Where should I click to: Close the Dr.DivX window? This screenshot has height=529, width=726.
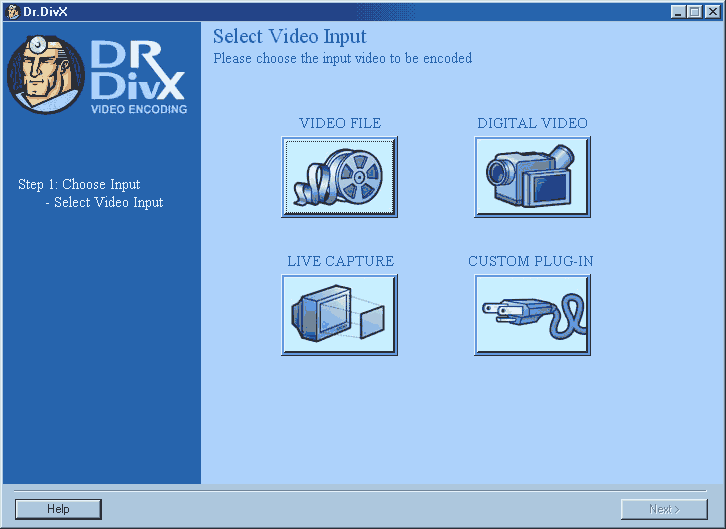(x=712, y=11)
